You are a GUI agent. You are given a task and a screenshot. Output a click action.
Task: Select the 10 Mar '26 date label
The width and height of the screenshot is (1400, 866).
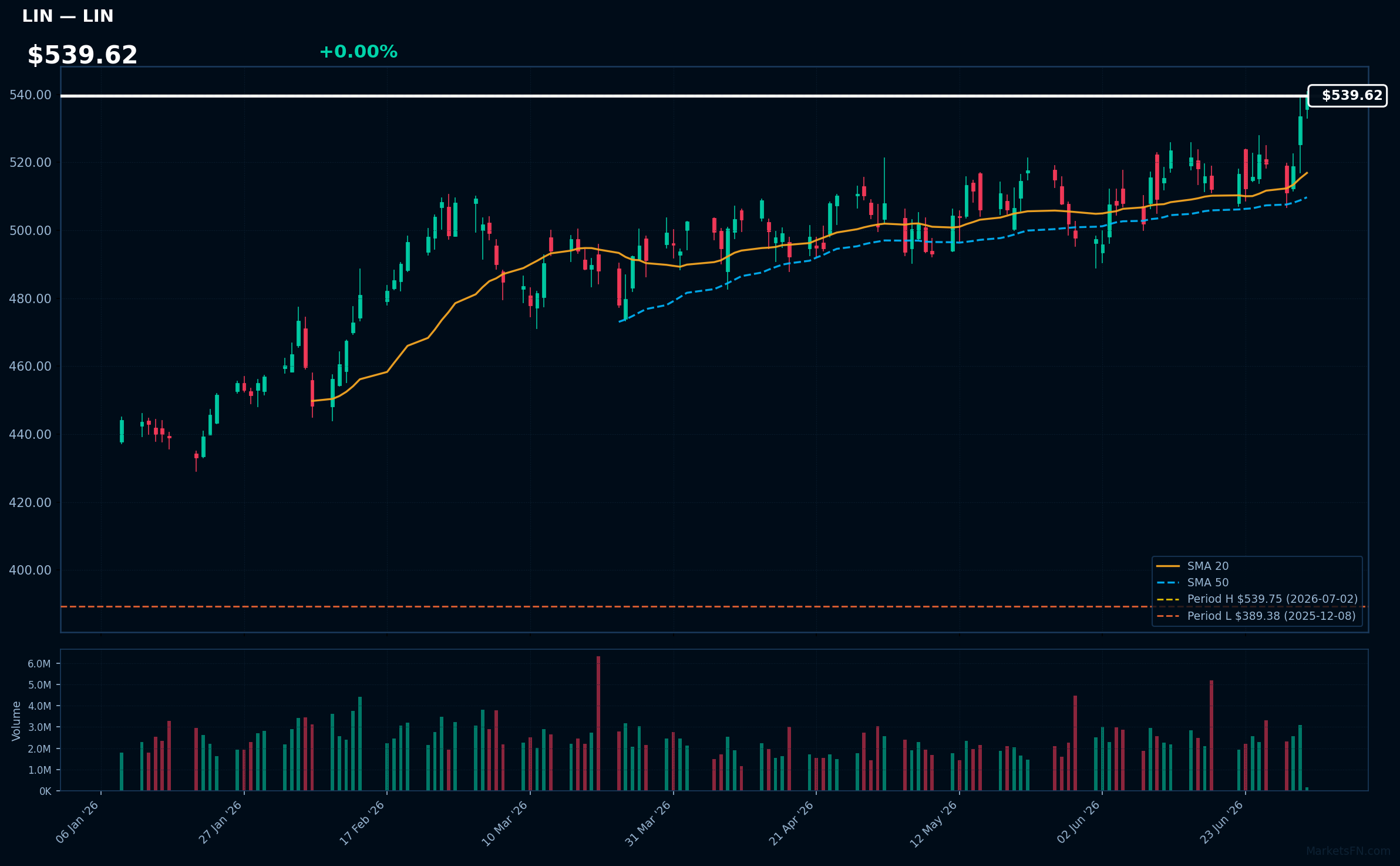point(505,823)
